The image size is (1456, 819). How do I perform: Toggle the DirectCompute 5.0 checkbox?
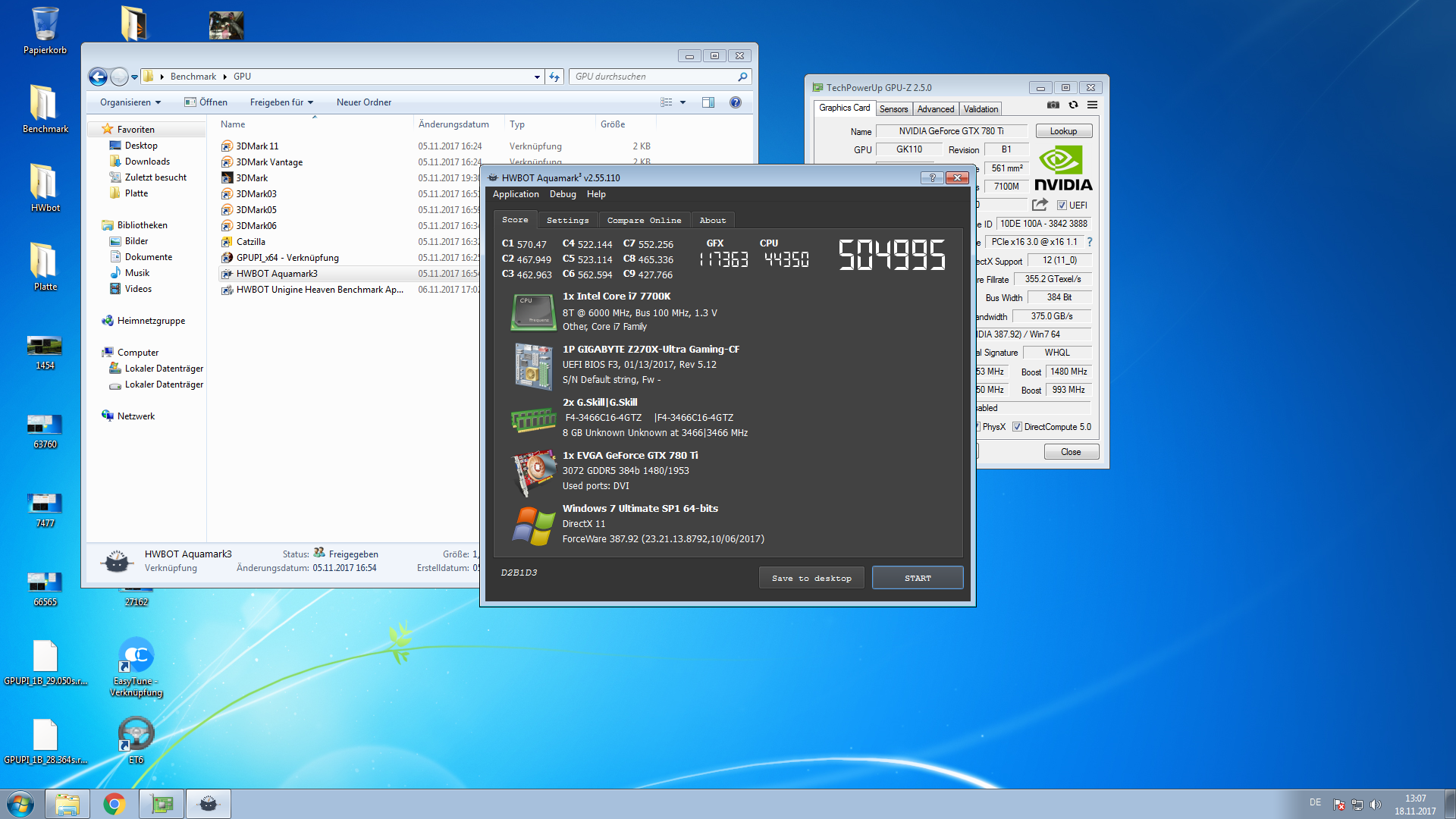(1017, 427)
